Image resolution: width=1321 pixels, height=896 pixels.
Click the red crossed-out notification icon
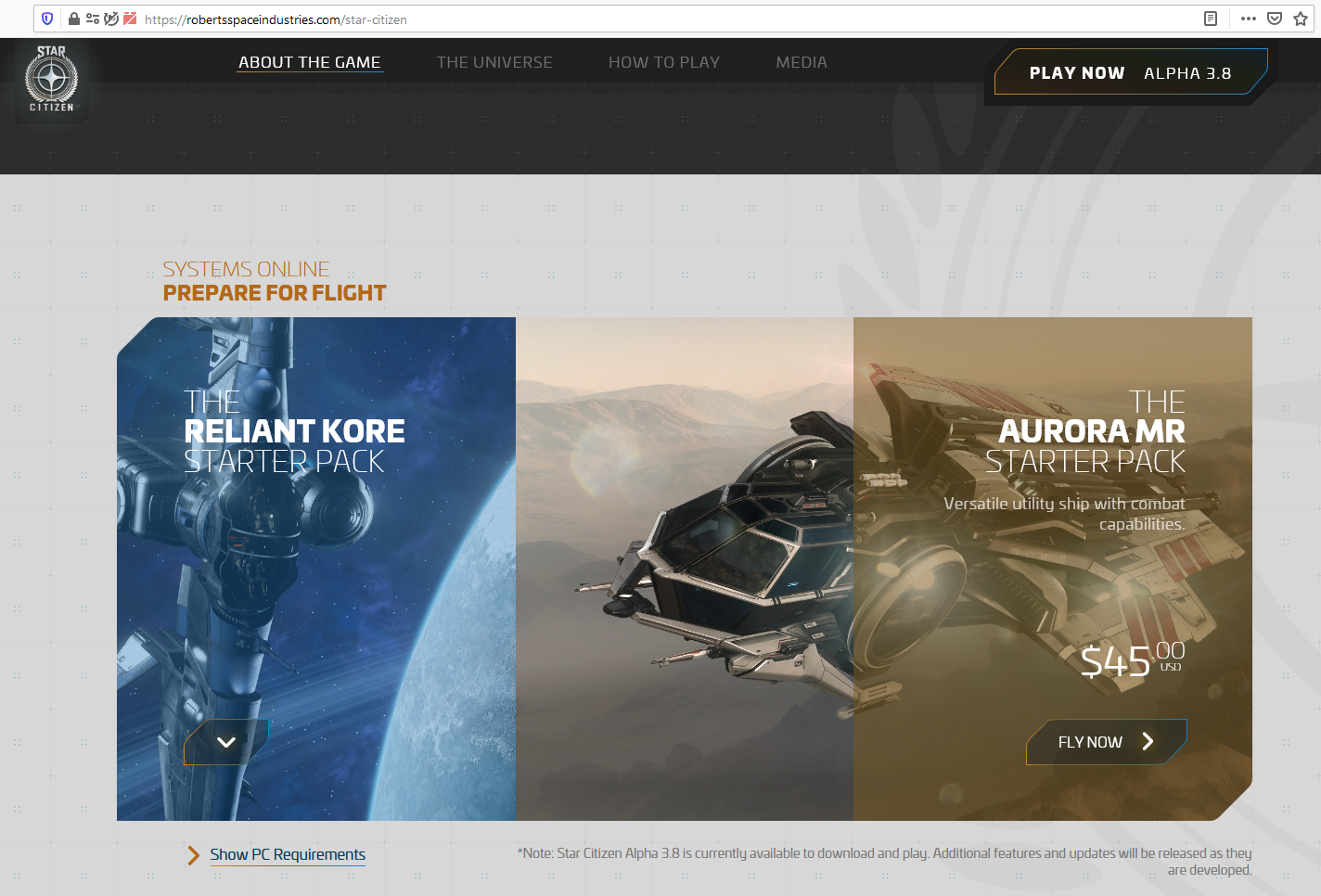130,19
